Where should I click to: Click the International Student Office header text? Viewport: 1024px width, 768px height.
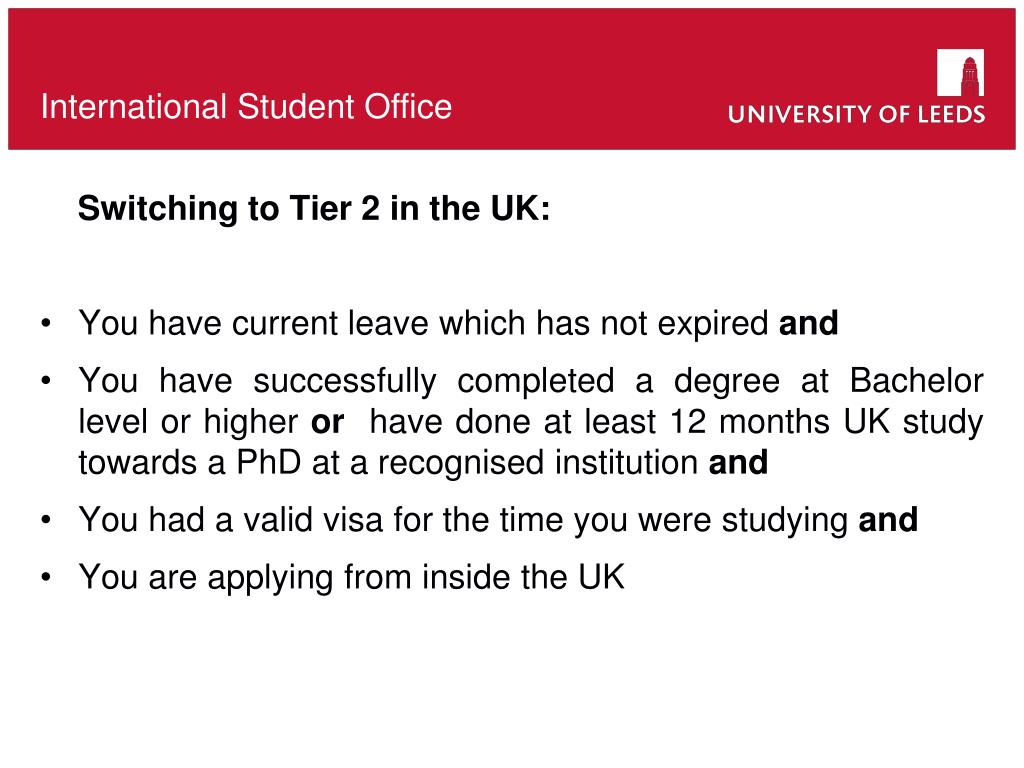coord(246,106)
